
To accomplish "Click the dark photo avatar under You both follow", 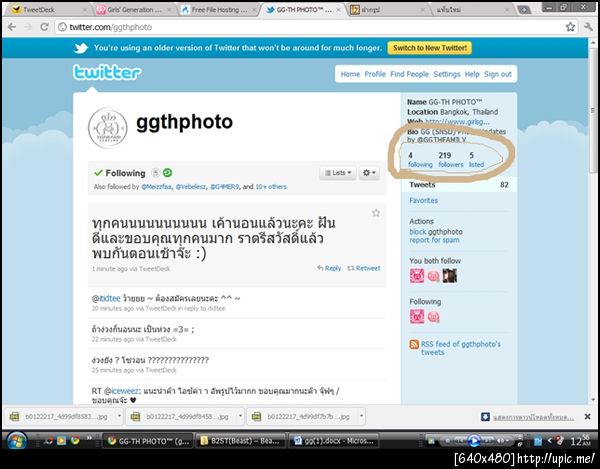I will [450, 275].
